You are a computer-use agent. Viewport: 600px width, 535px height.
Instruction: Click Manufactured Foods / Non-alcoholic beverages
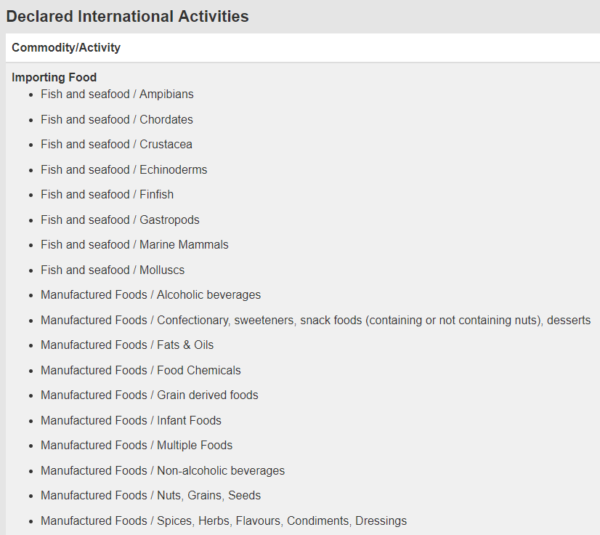coord(162,471)
